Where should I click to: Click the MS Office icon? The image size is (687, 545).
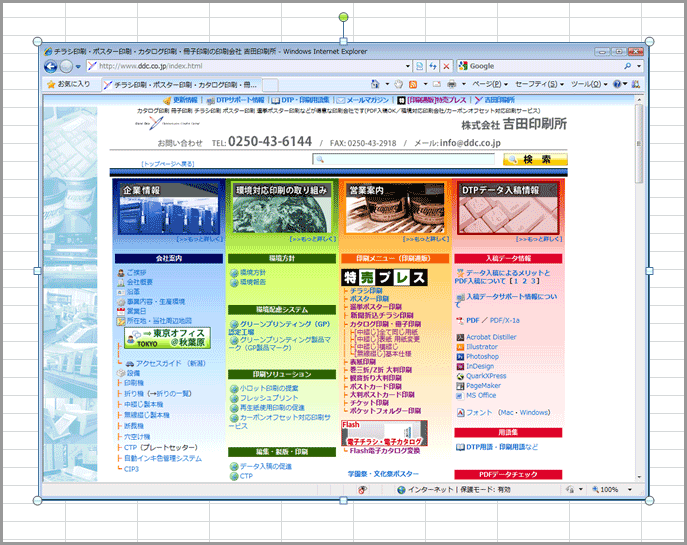coord(459,396)
